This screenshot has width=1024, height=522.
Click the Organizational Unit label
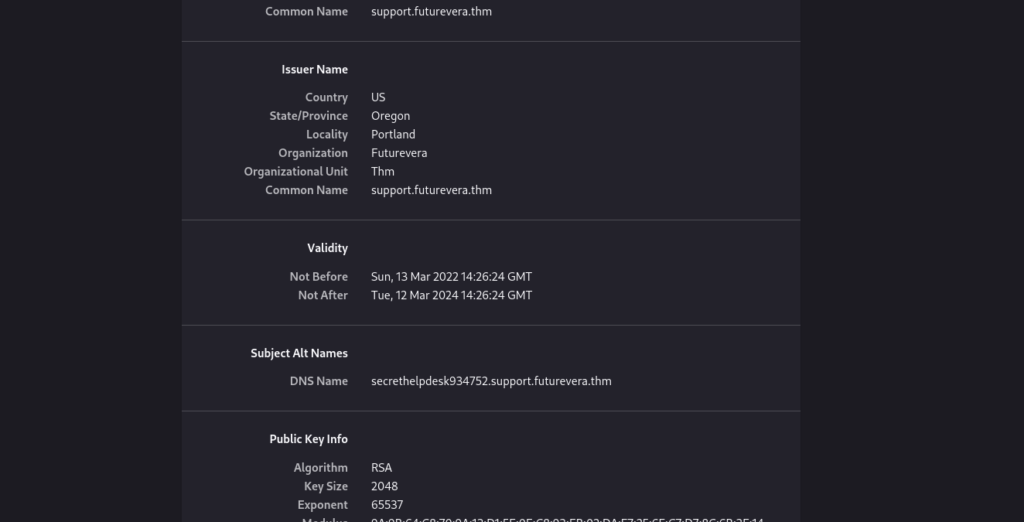[296, 172]
